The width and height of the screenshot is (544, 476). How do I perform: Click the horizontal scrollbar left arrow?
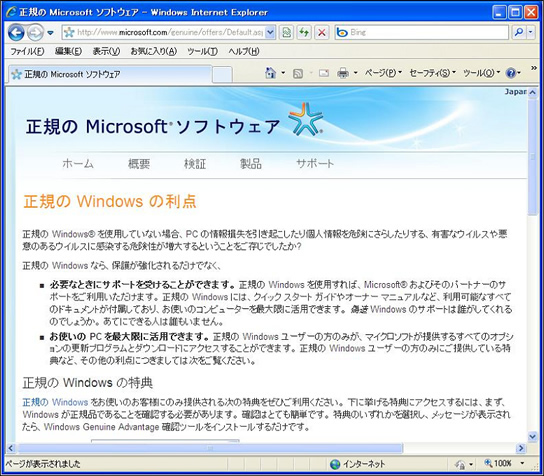pos(11,448)
